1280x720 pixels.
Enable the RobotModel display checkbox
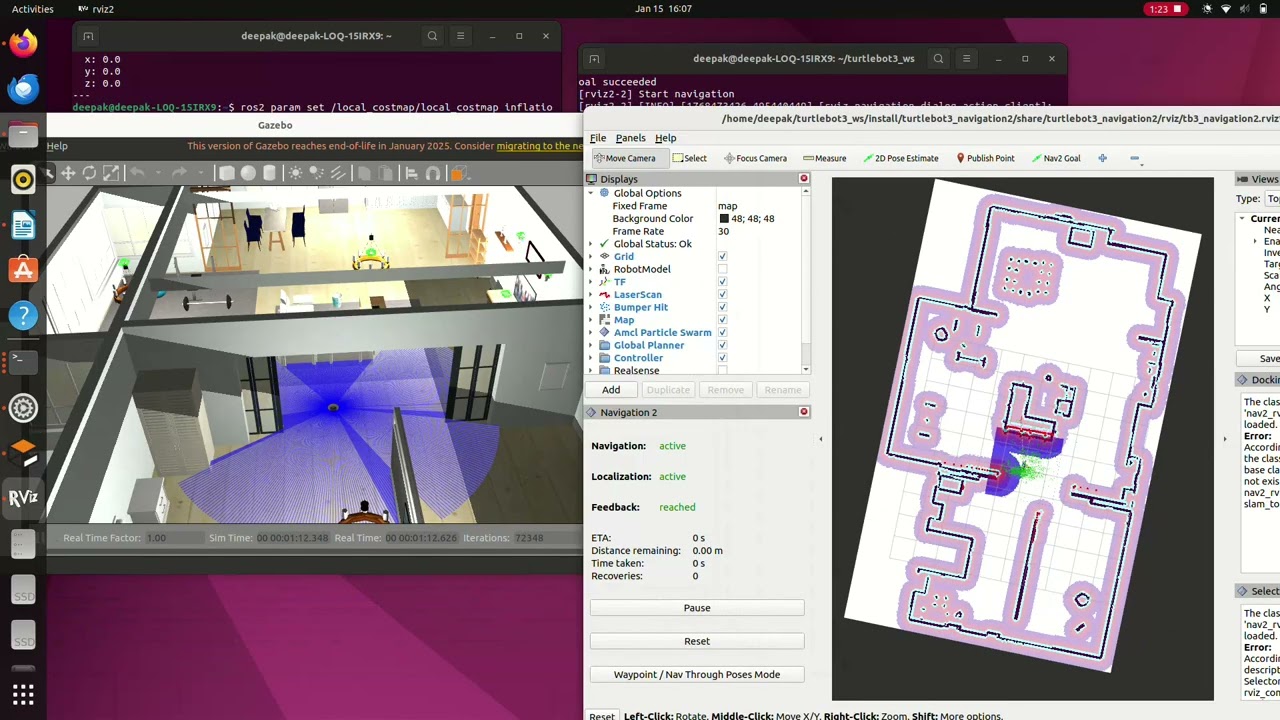click(x=722, y=269)
